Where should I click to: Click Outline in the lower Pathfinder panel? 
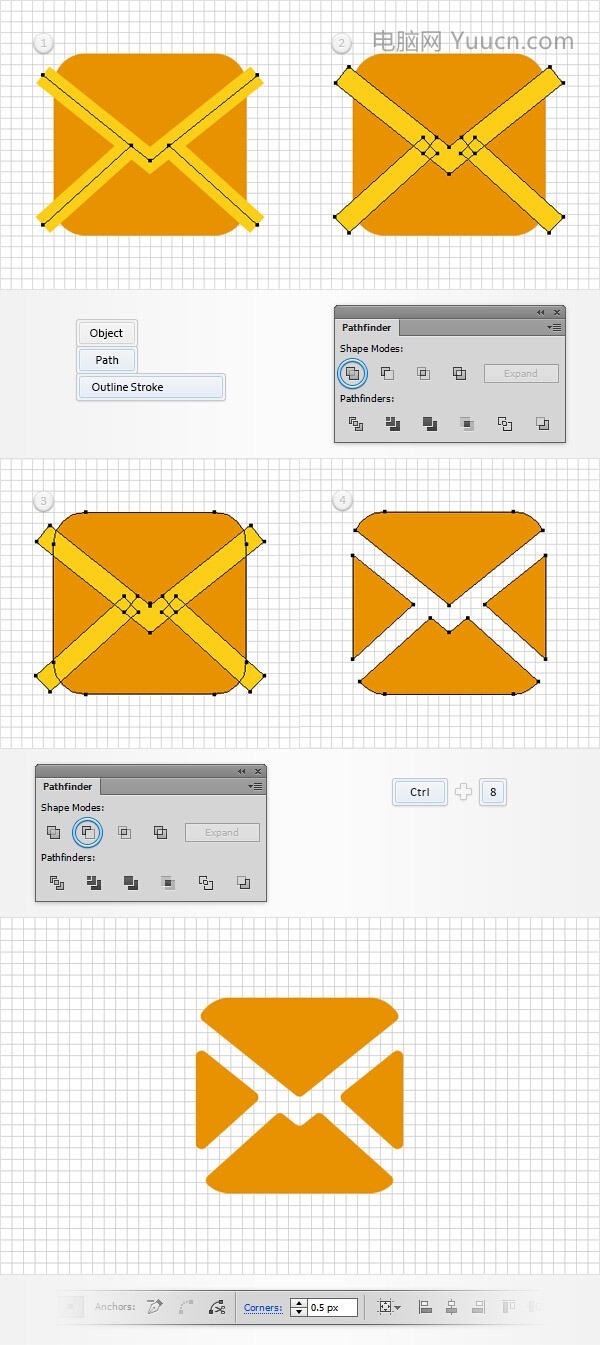pyautogui.click(x=206, y=882)
